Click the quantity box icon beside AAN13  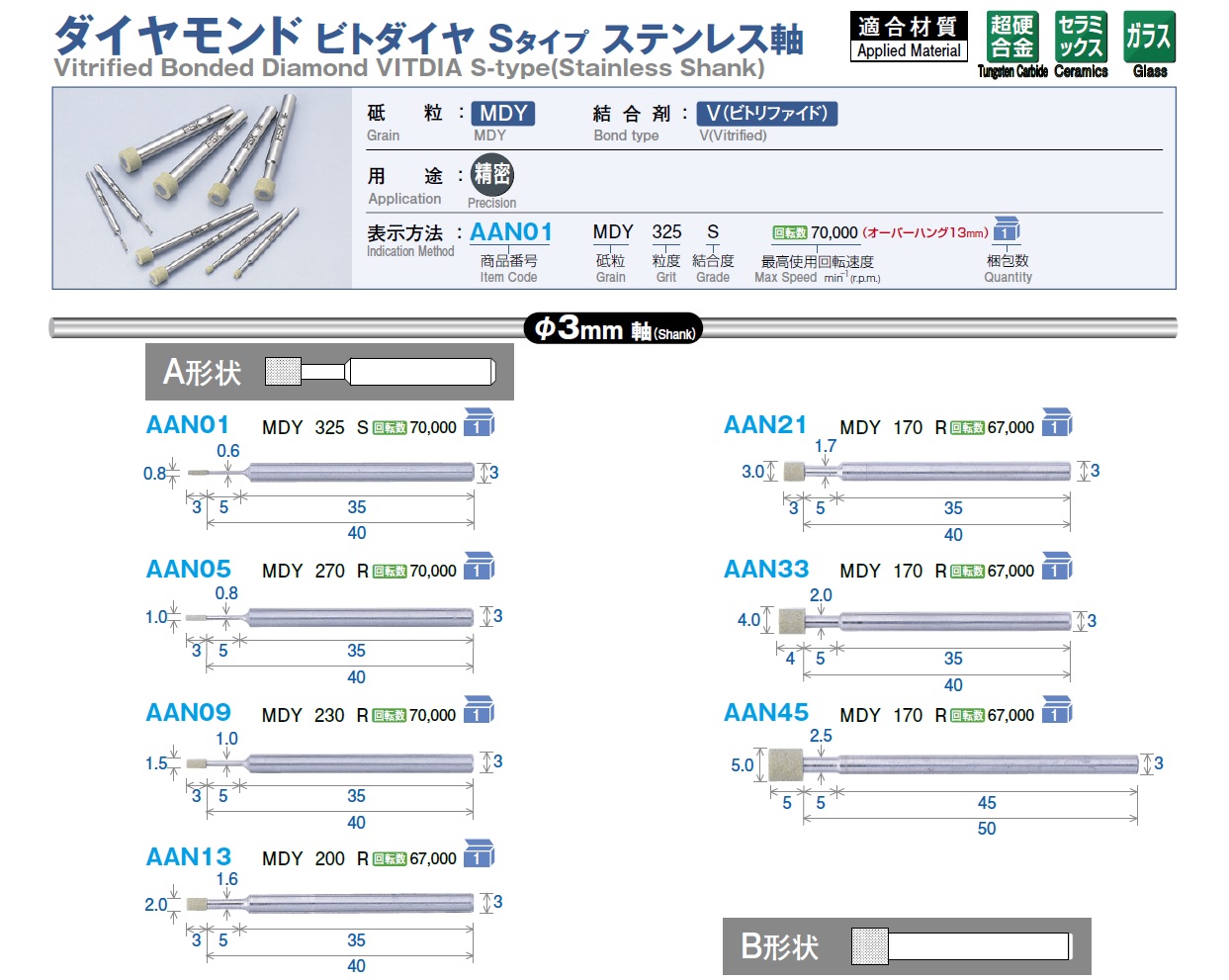(479, 854)
